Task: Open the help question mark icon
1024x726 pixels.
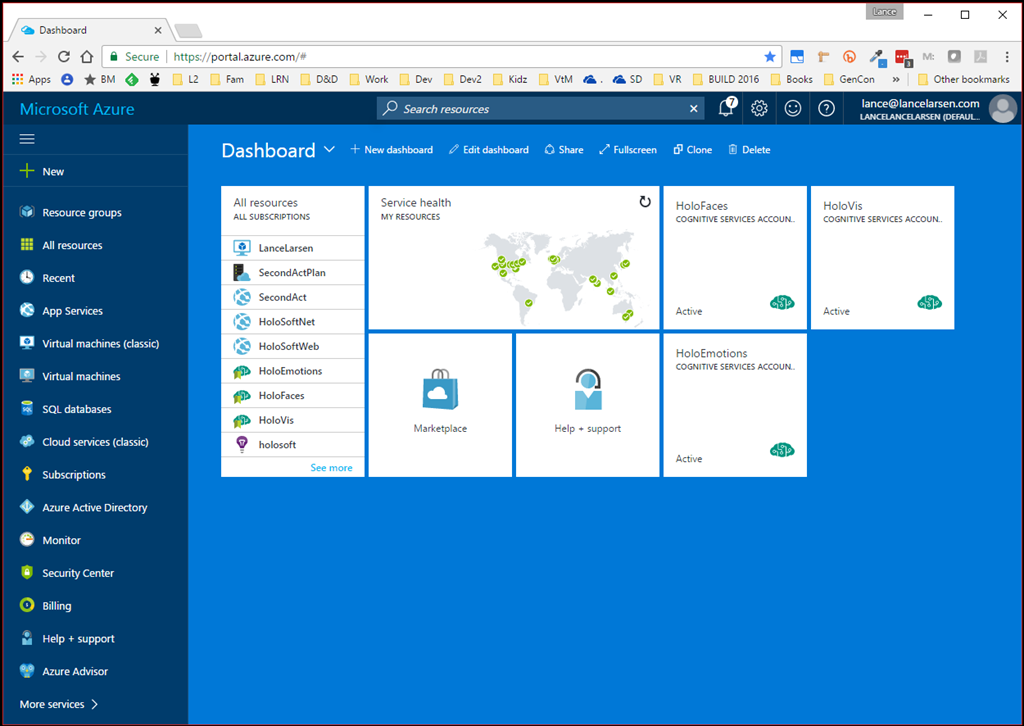Action: tap(826, 108)
